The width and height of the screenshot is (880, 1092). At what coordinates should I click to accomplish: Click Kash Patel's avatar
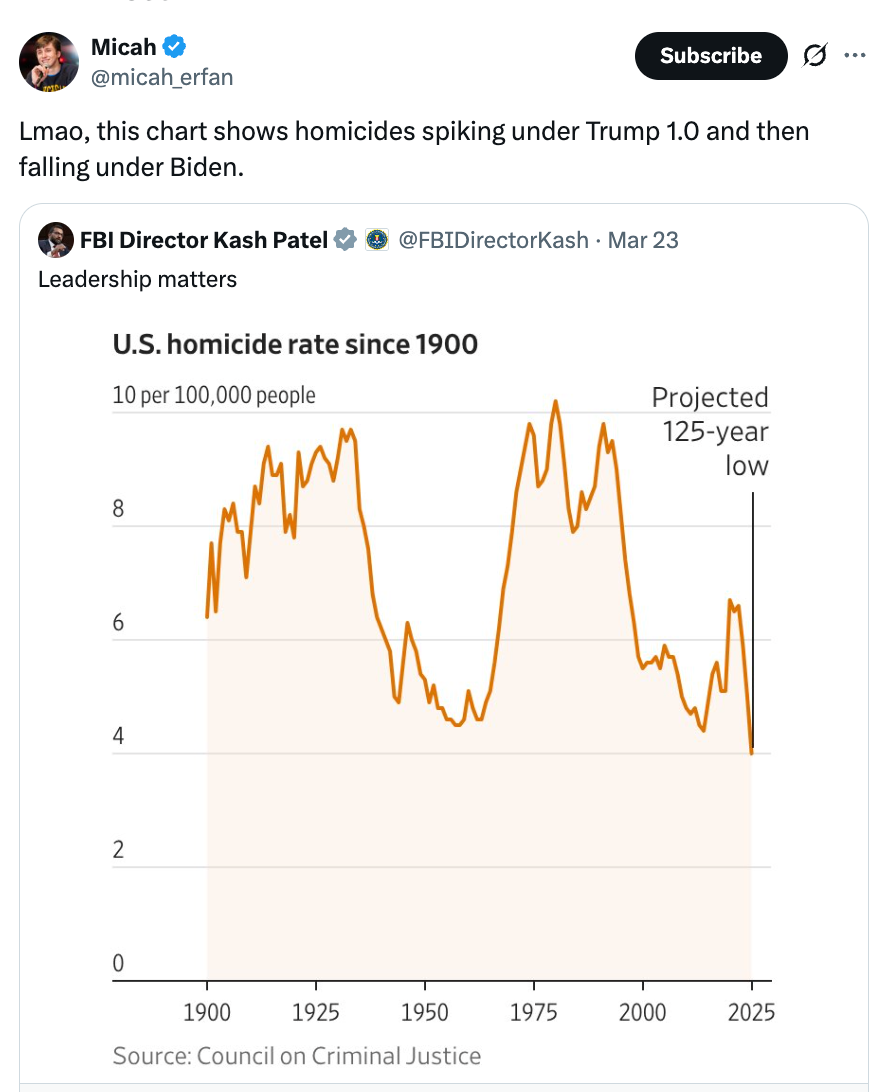pos(57,240)
